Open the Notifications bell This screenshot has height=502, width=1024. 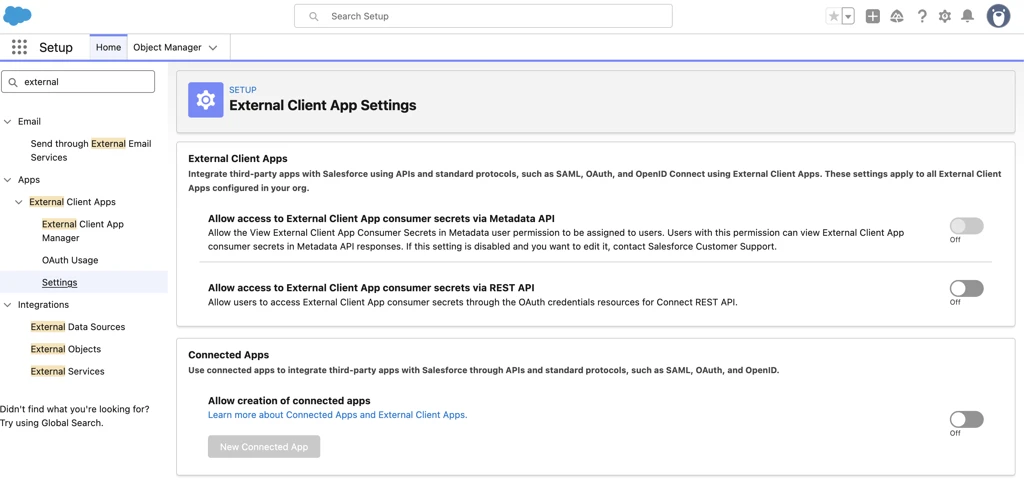coord(968,16)
